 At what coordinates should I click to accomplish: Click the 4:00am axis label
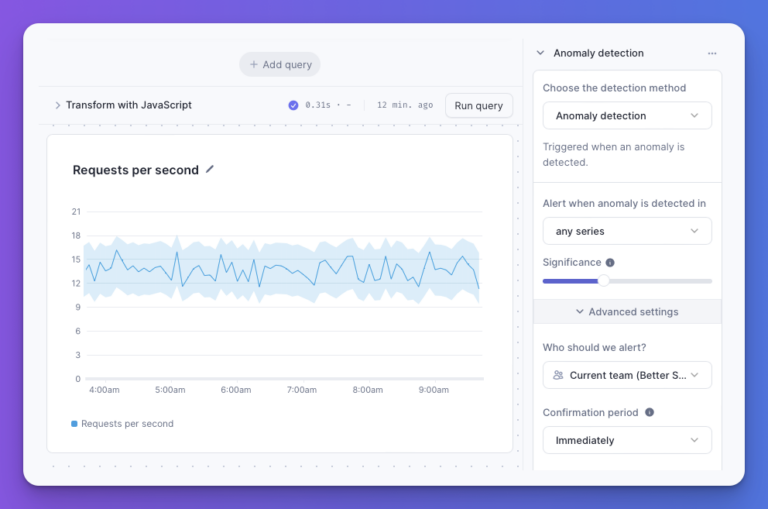(104, 390)
